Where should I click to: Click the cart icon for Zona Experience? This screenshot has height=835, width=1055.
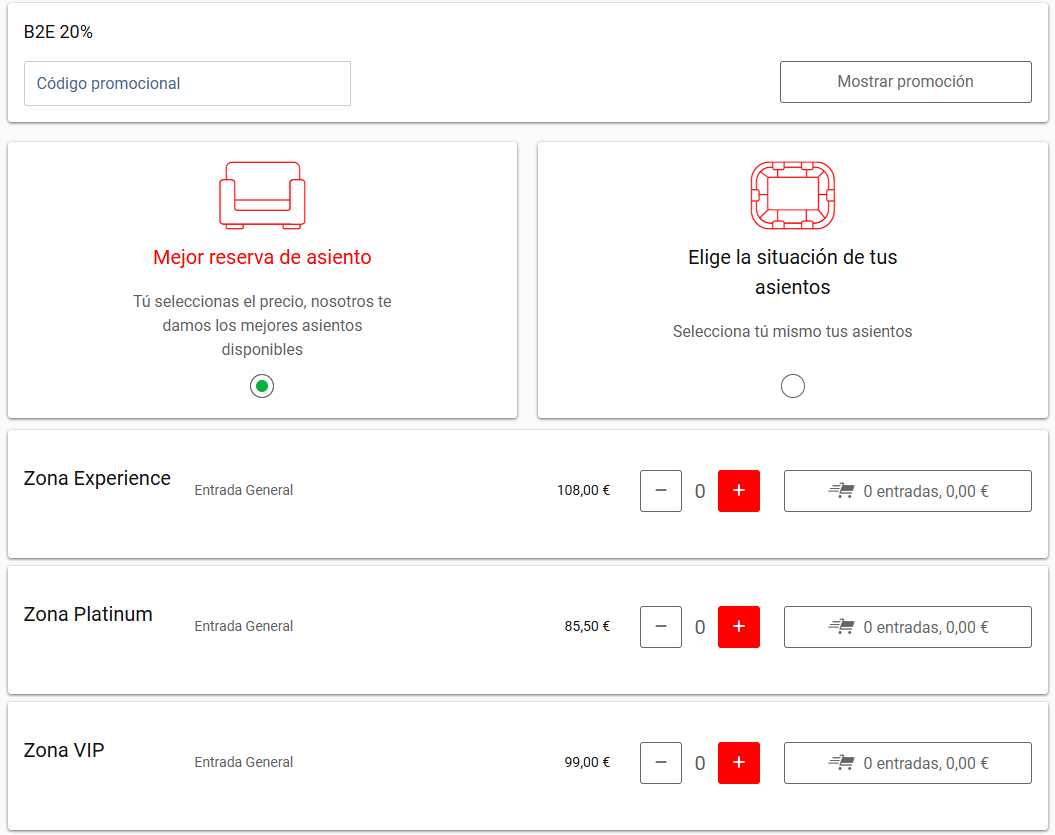pyautogui.click(x=841, y=491)
